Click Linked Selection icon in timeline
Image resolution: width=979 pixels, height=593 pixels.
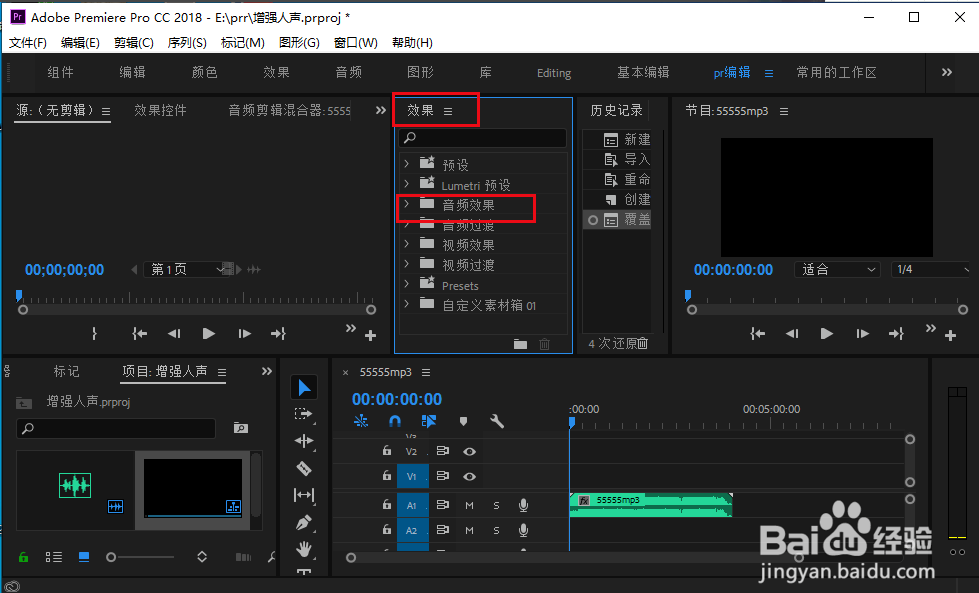click(x=429, y=421)
